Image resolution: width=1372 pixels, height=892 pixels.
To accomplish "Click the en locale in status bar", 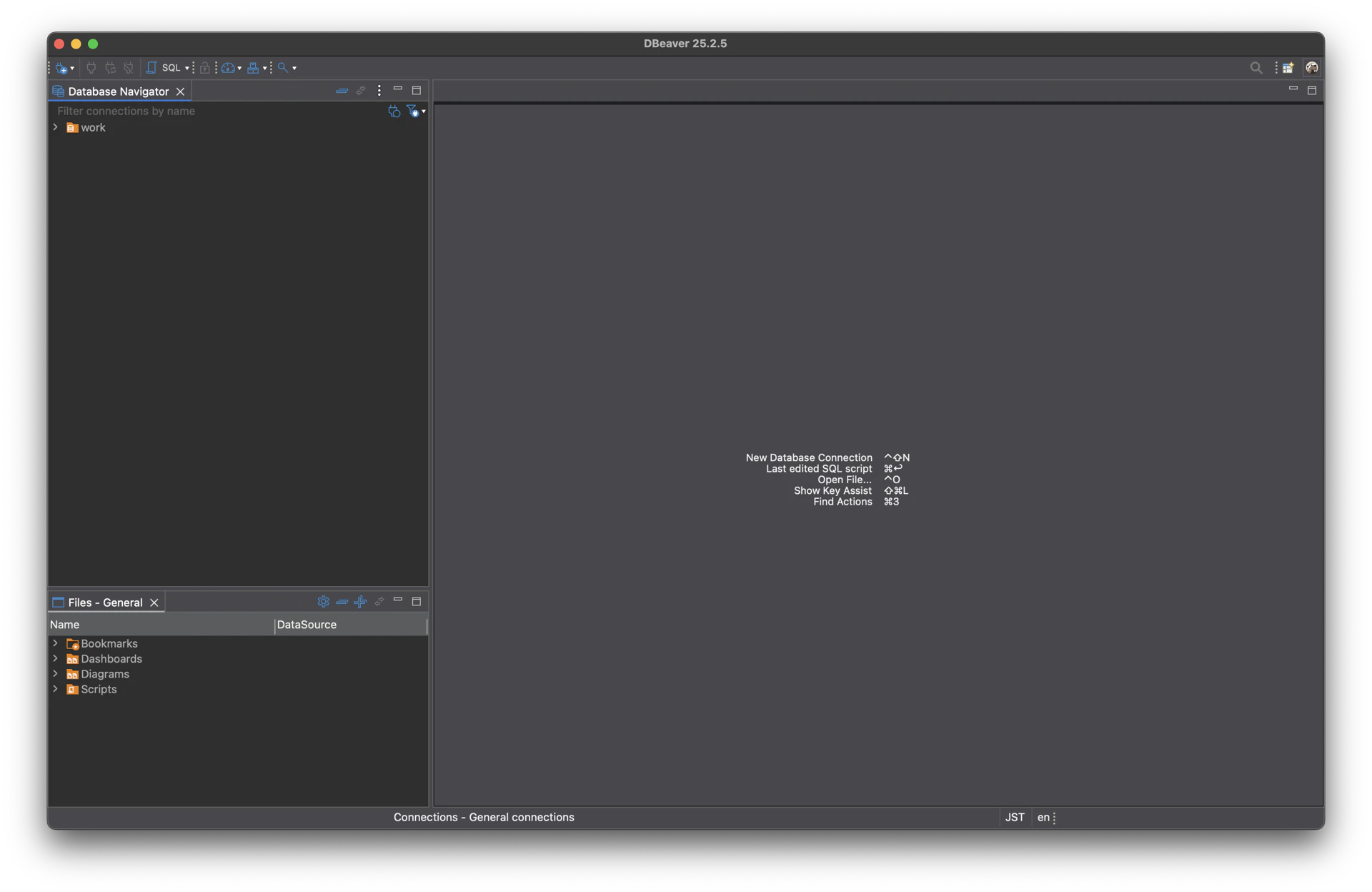I will click(1043, 818).
